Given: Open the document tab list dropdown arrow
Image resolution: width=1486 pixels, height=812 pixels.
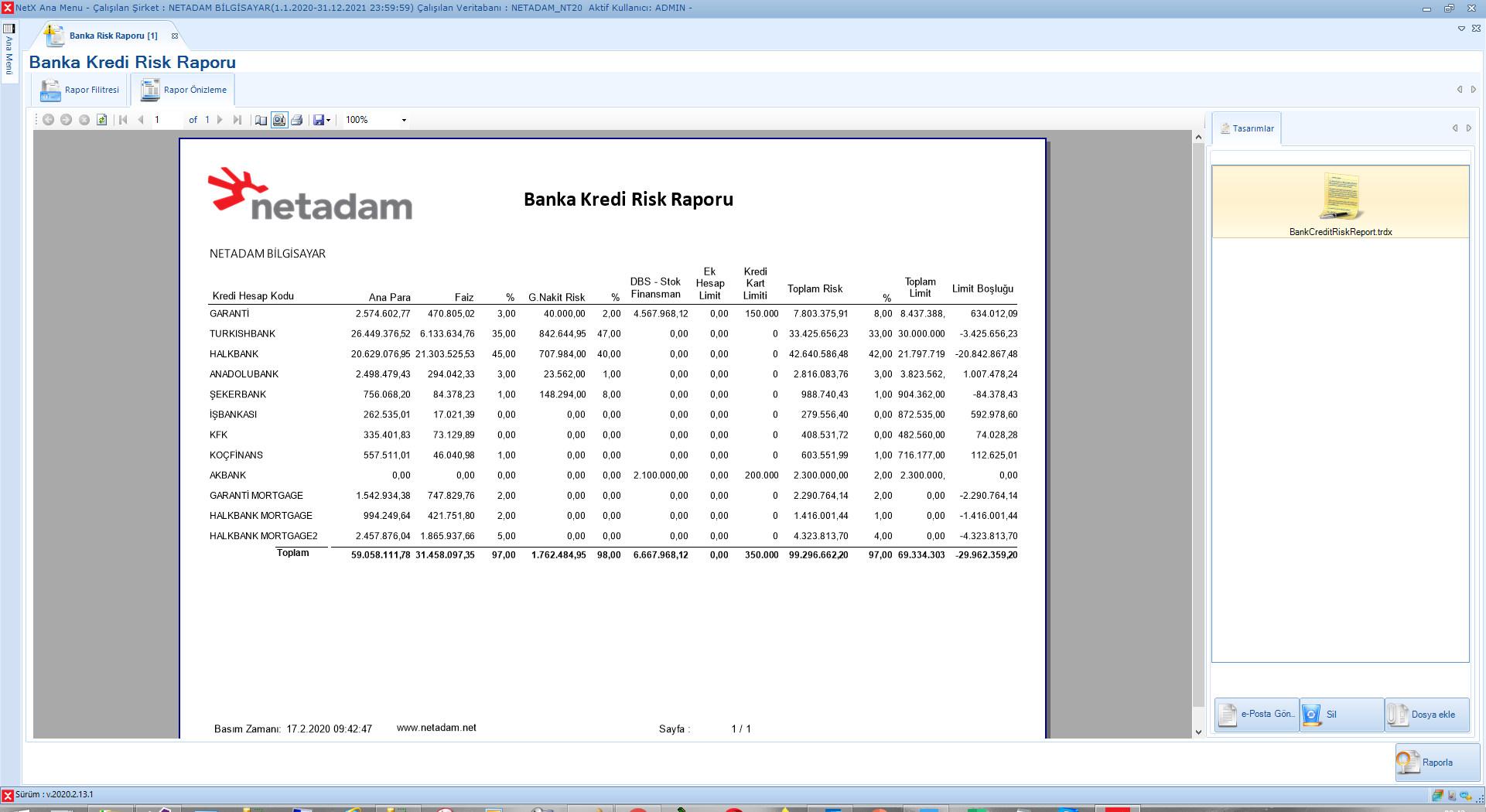Looking at the screenshot, I should [x=1461, y=29].
